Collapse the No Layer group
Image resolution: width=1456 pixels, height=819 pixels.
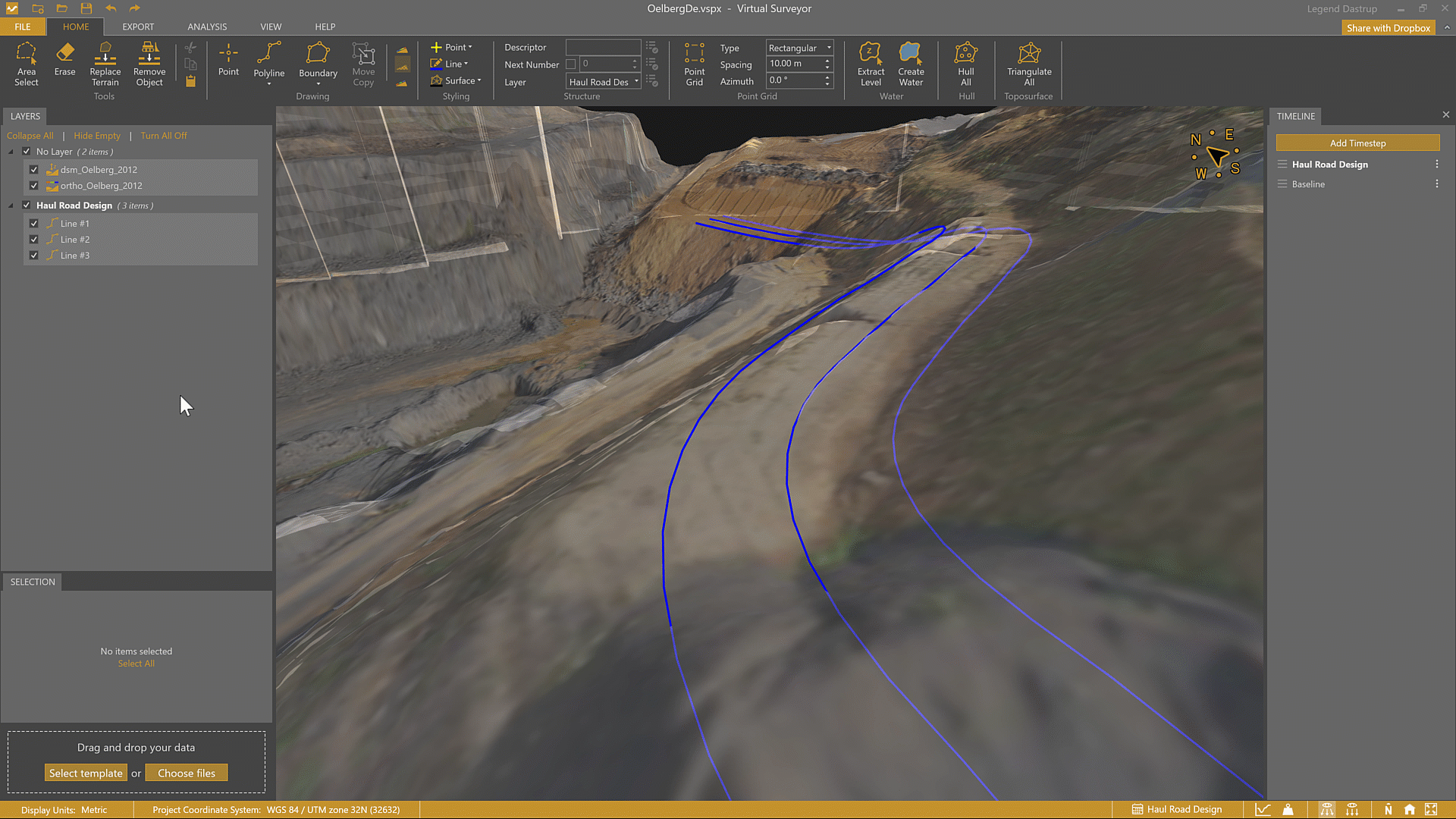coord(11,152)
